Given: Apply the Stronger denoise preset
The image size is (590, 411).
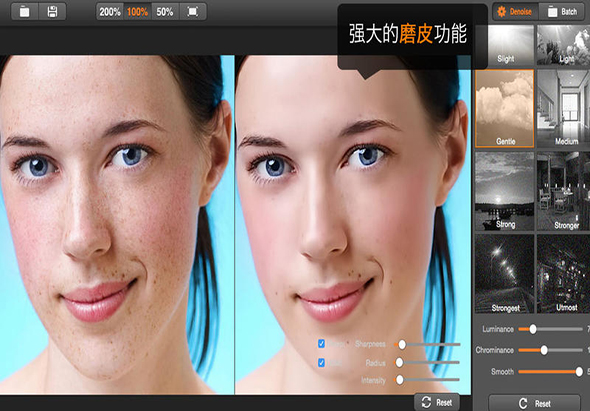Looking at the screenshot, I should pyautogui.click(x=563, y=191).
